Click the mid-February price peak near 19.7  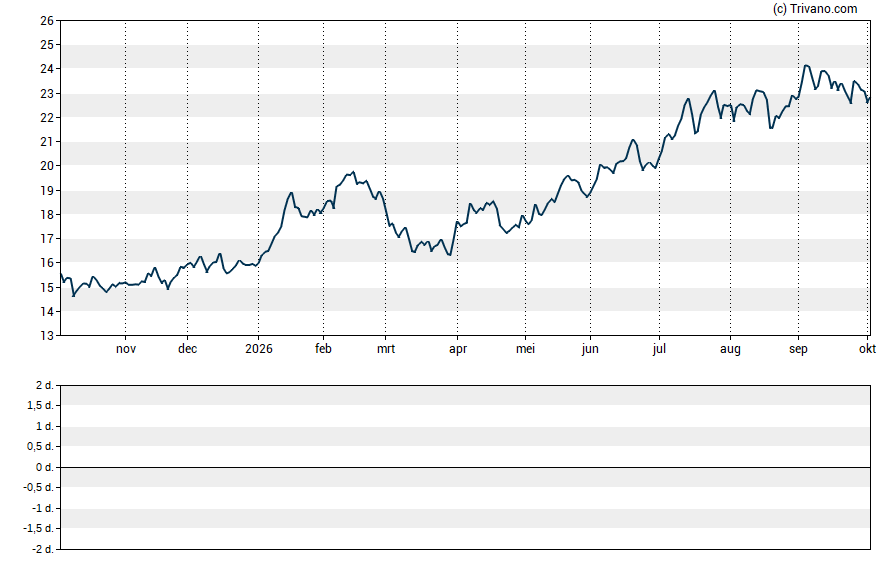coord(353,172)
